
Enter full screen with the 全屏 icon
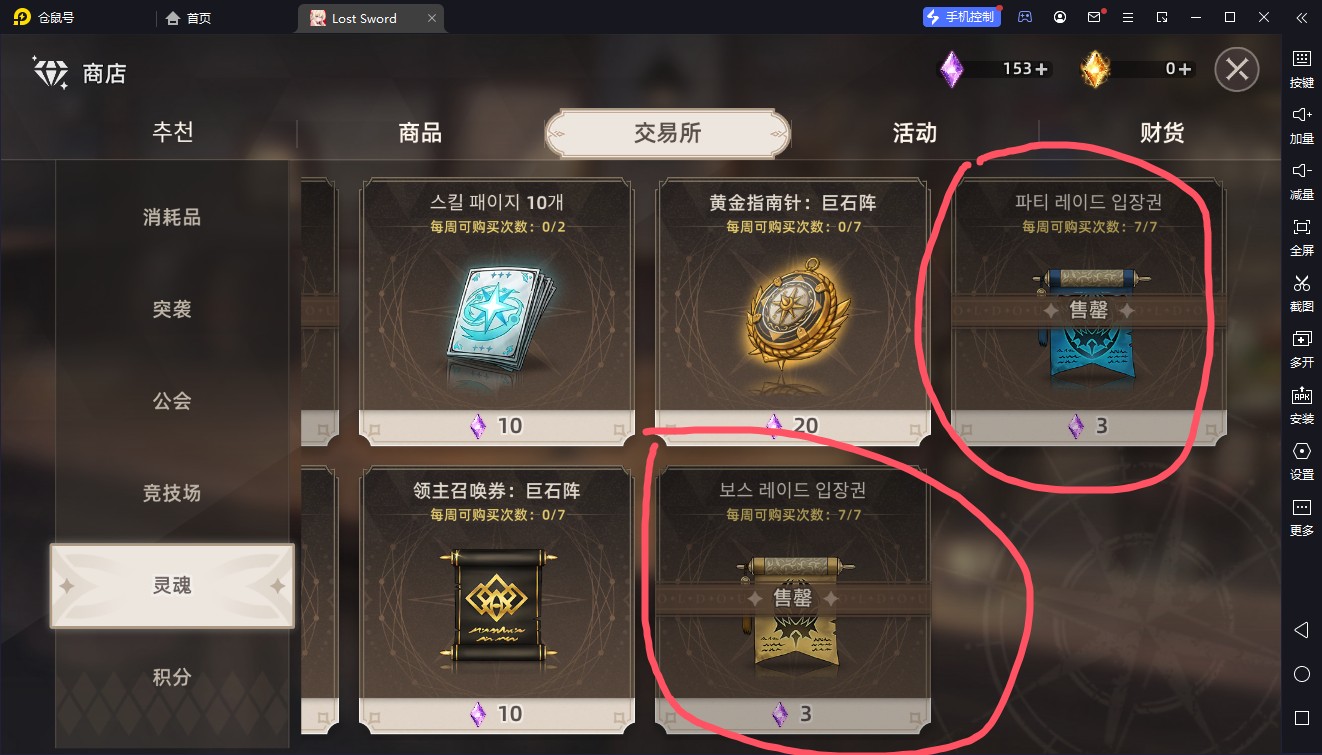click(x=1301, y=236)
